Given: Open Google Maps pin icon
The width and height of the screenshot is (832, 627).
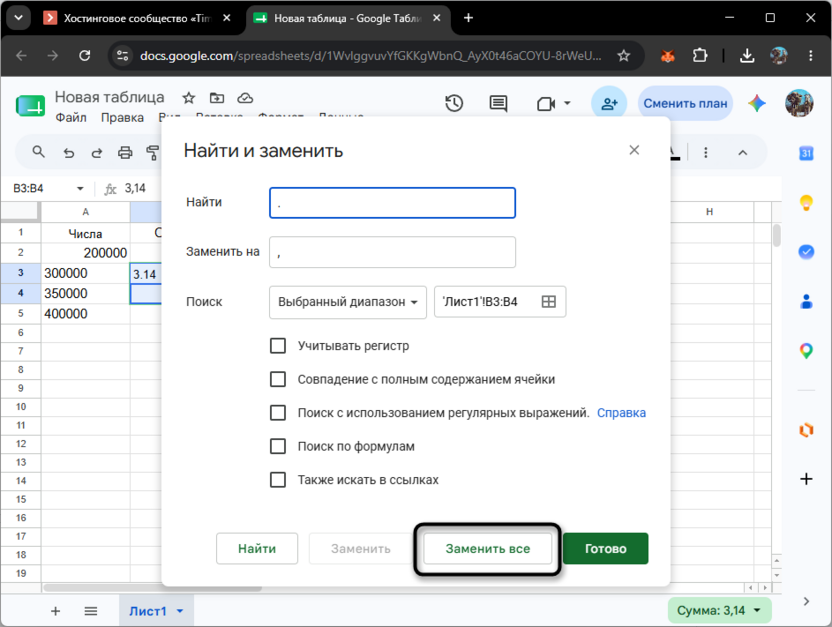Looking at the screenshot, I should click(806, 351).
